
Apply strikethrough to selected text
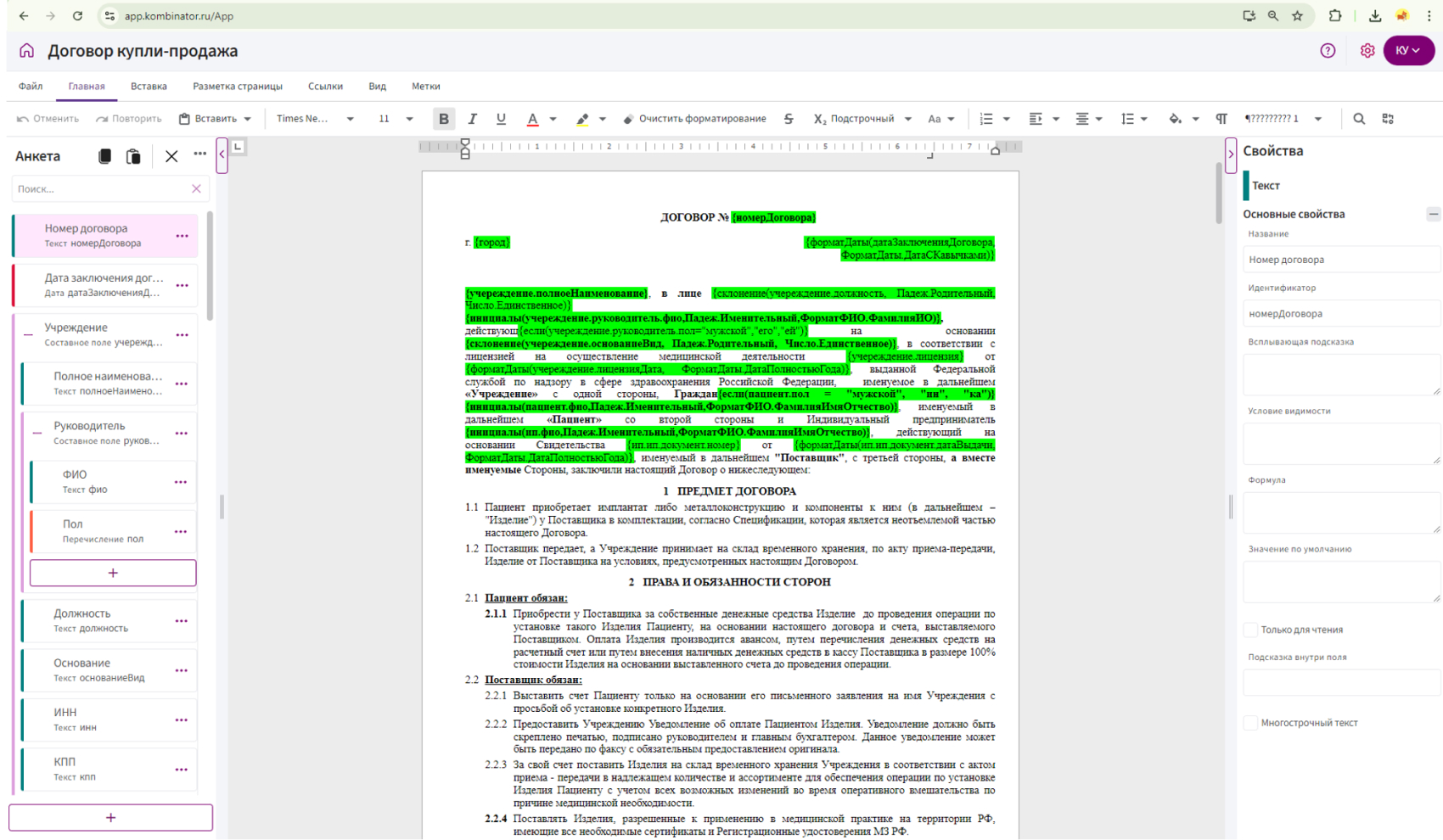789,119
